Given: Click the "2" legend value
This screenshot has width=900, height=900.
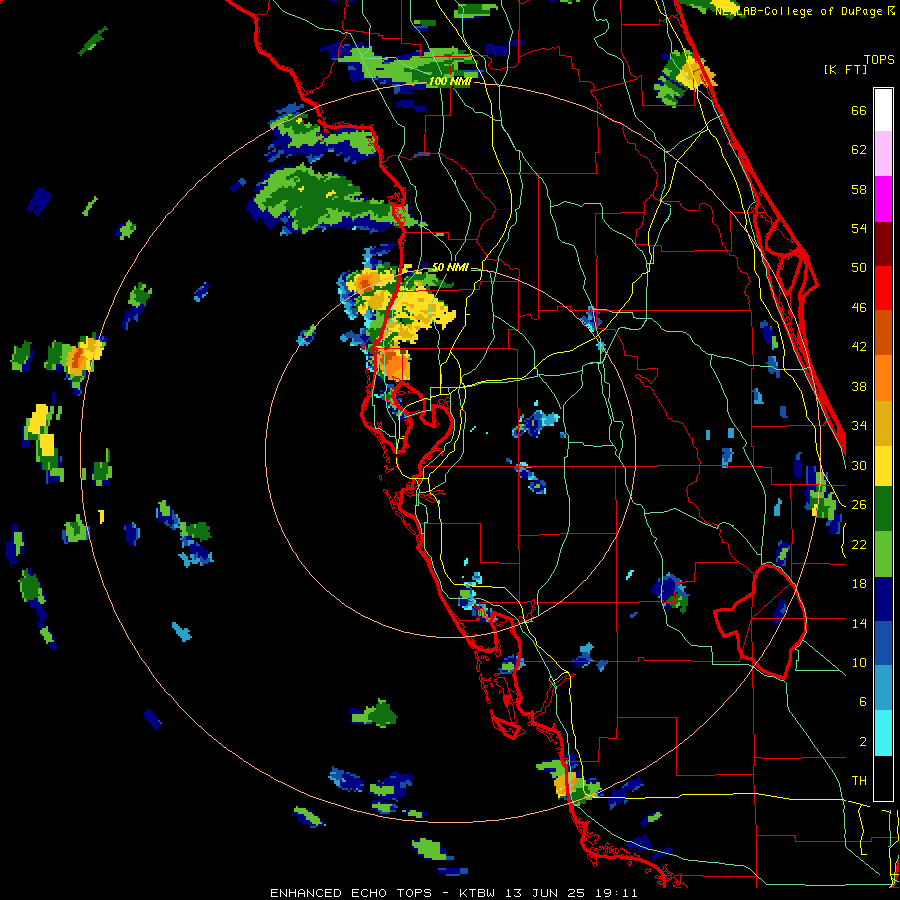Looking at the screenshot, I should [863, 742].
